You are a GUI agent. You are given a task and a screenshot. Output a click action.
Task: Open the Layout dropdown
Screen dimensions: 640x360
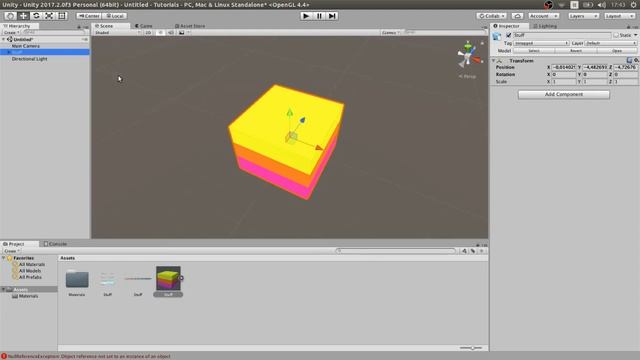[x=620, y=16]
